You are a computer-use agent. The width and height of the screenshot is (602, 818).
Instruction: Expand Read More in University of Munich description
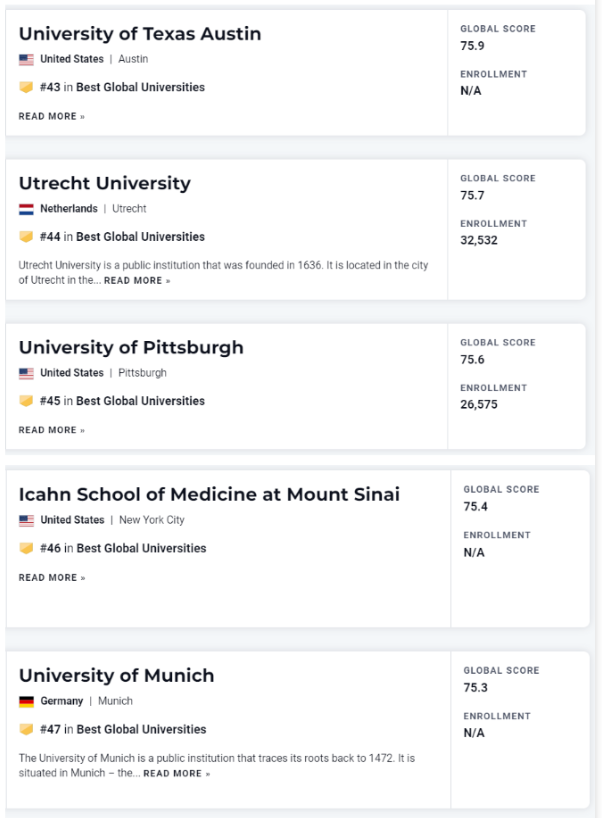pos(176,774)
